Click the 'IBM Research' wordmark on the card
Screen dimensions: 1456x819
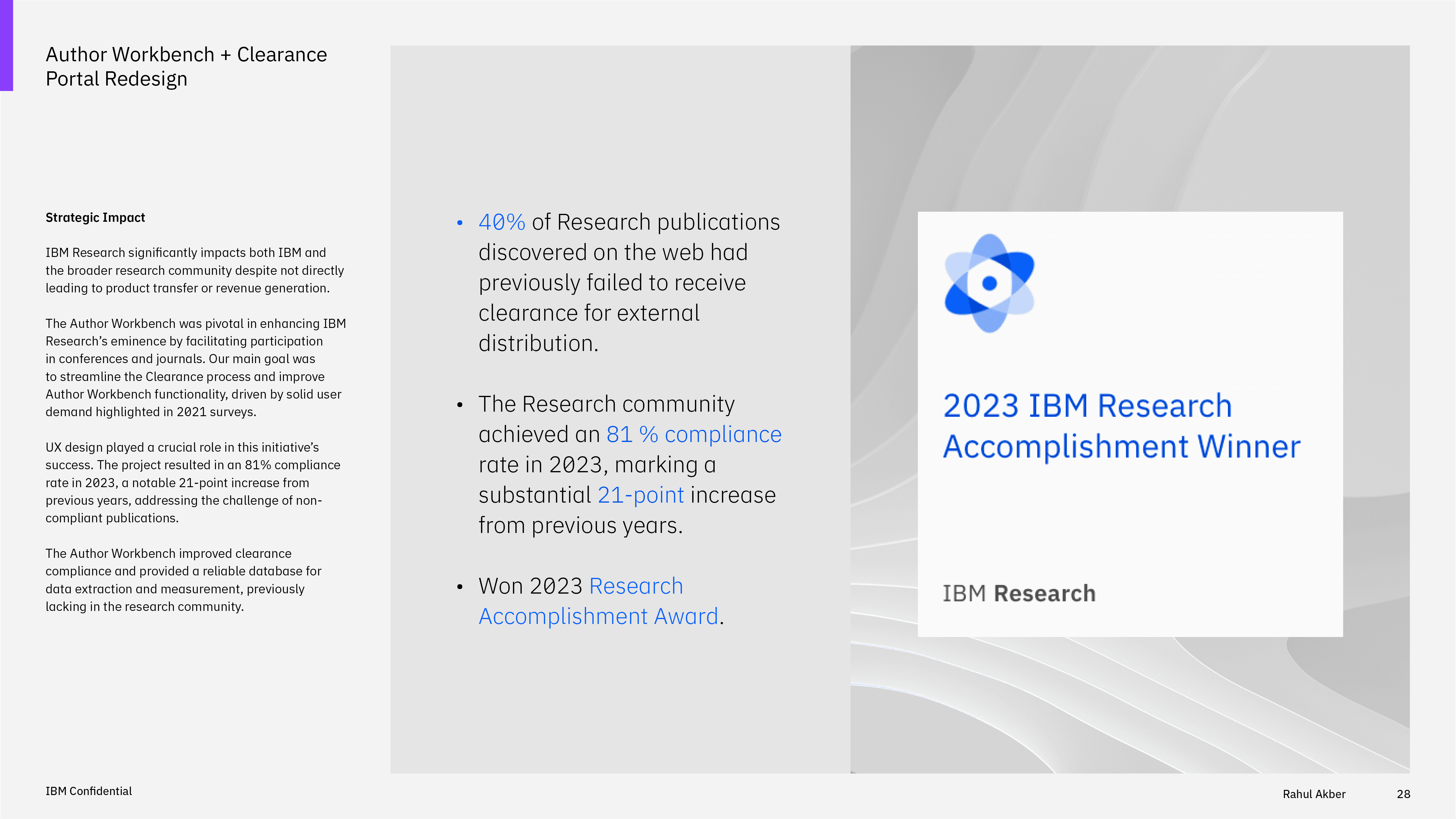[x=1019, y=594]
